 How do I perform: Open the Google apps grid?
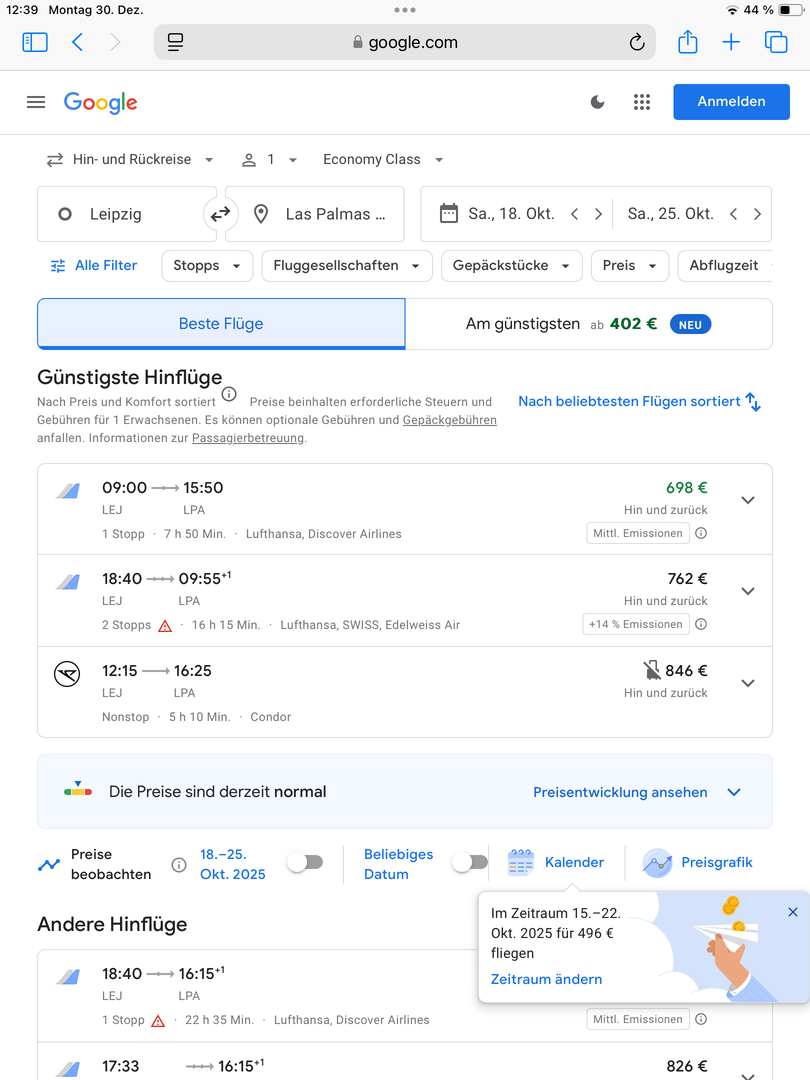click(642, 102)
